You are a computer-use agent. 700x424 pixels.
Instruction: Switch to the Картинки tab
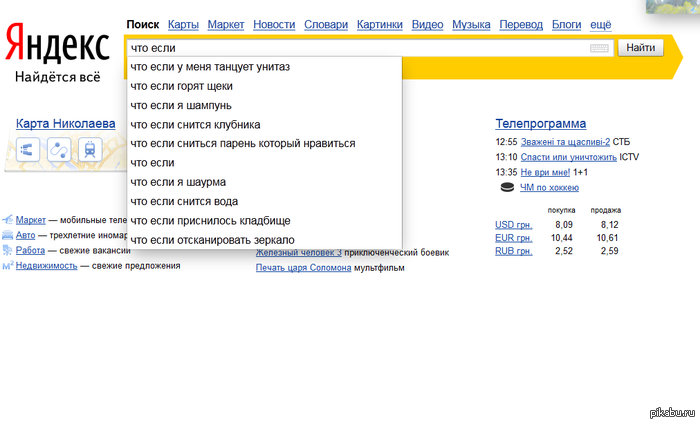[x=379, y=23]
